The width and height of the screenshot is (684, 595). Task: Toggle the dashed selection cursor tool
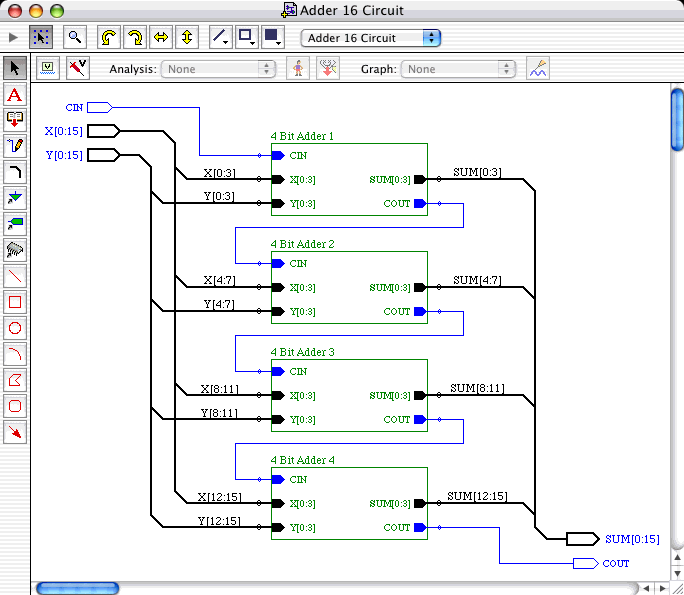(41, 38)
